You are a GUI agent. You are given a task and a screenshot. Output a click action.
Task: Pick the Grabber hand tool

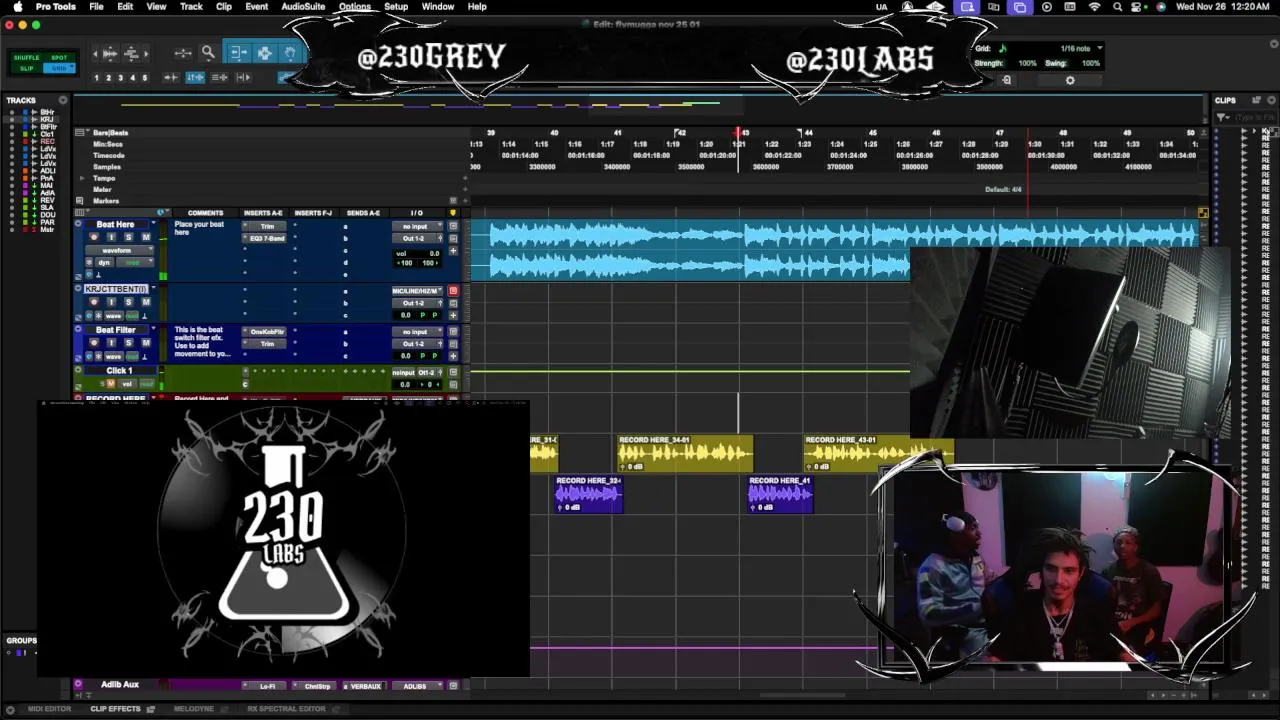[x=290, y=53]
